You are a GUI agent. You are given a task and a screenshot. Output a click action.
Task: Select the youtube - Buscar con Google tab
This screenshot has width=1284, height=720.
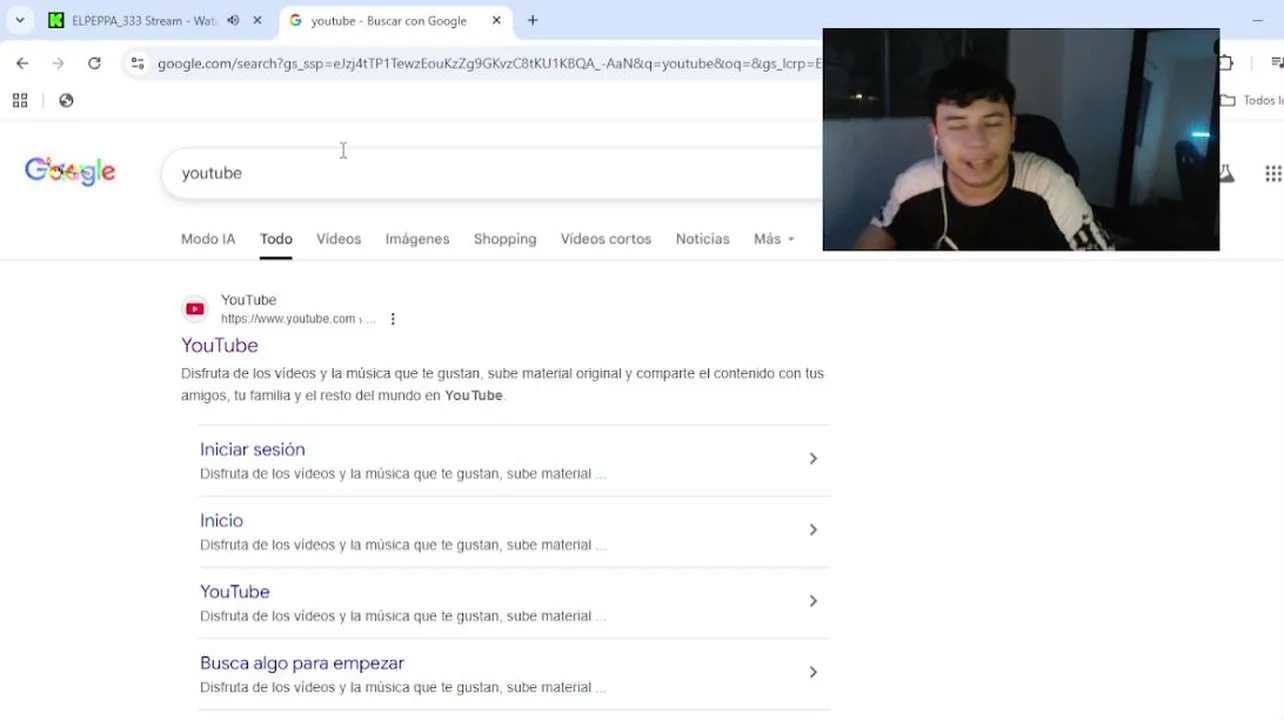388,20
